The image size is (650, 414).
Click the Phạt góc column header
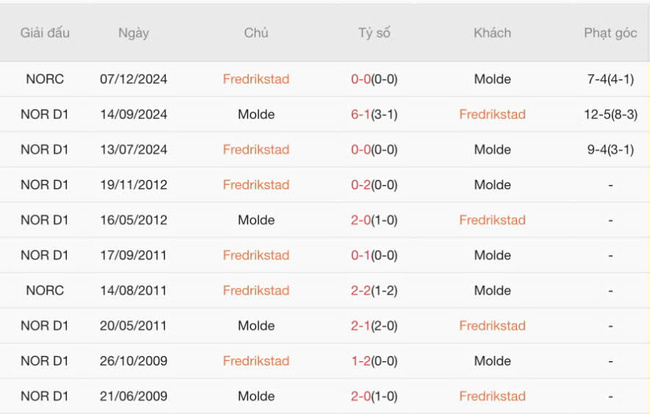[610, 33]
